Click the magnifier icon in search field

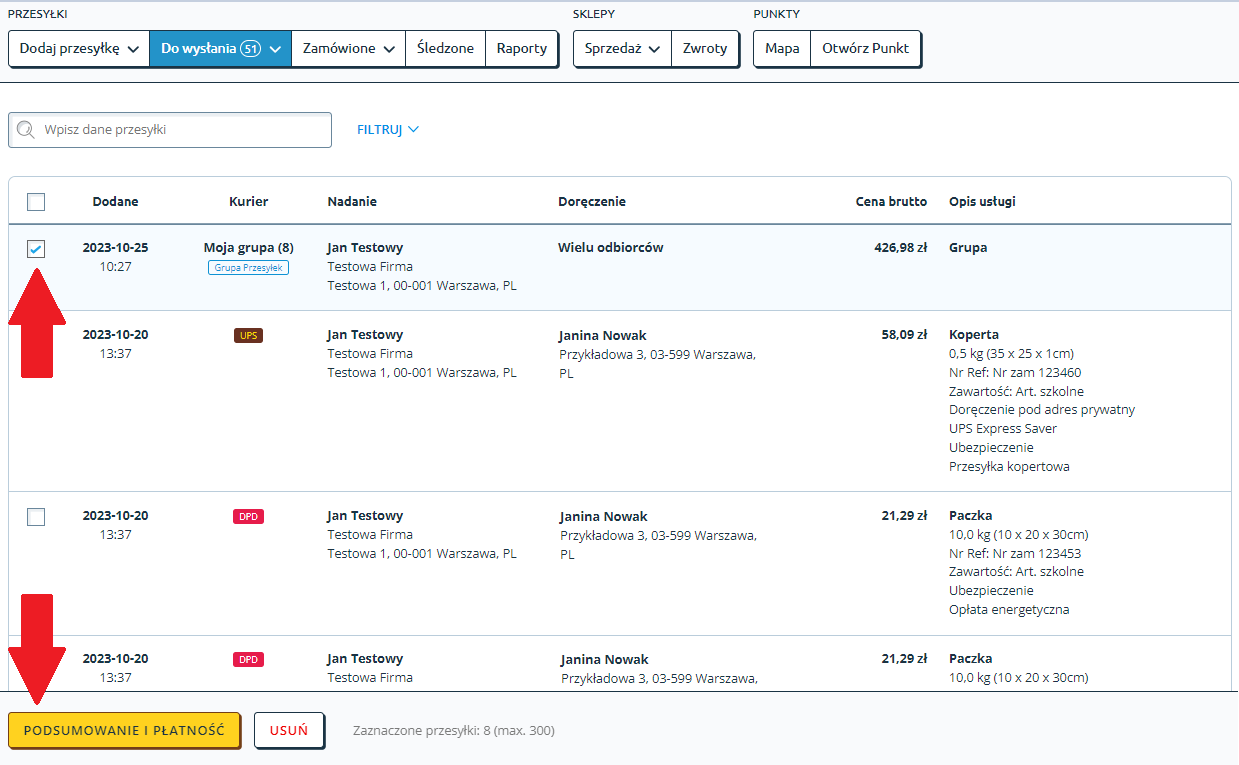point(26,130)
